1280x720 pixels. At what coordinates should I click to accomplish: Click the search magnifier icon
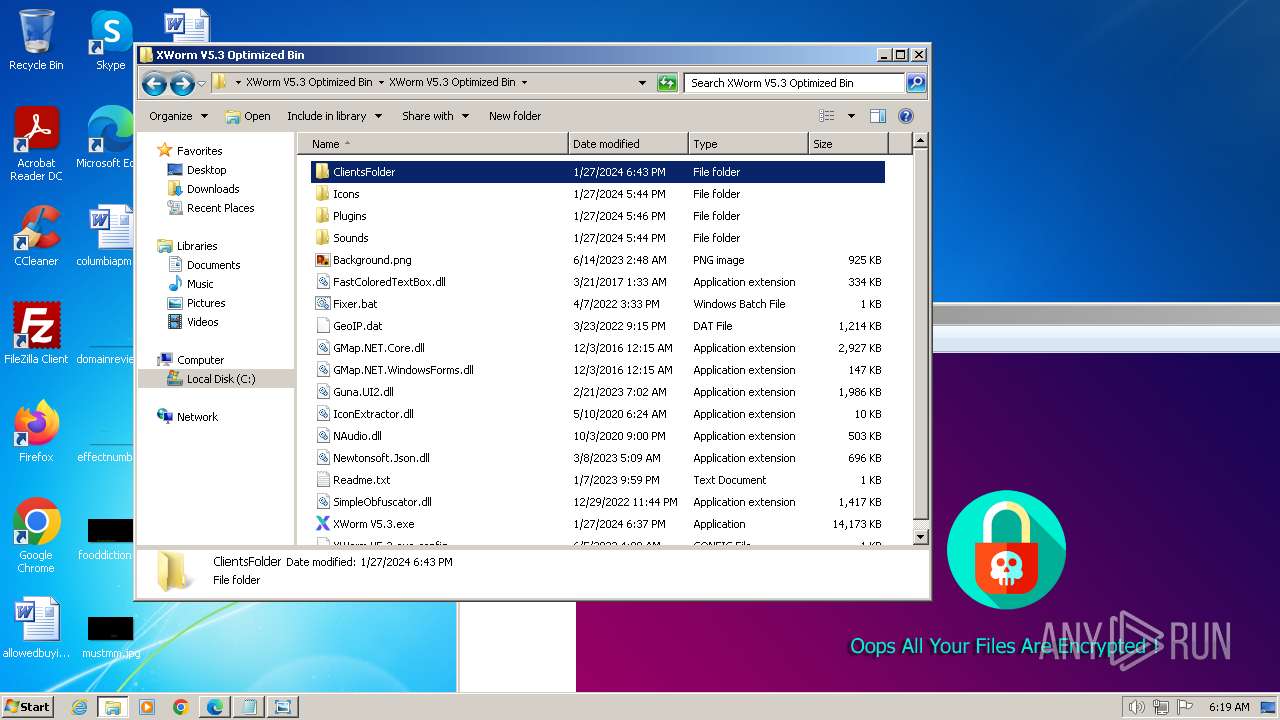pyautogui.click(x=915, y=83)
